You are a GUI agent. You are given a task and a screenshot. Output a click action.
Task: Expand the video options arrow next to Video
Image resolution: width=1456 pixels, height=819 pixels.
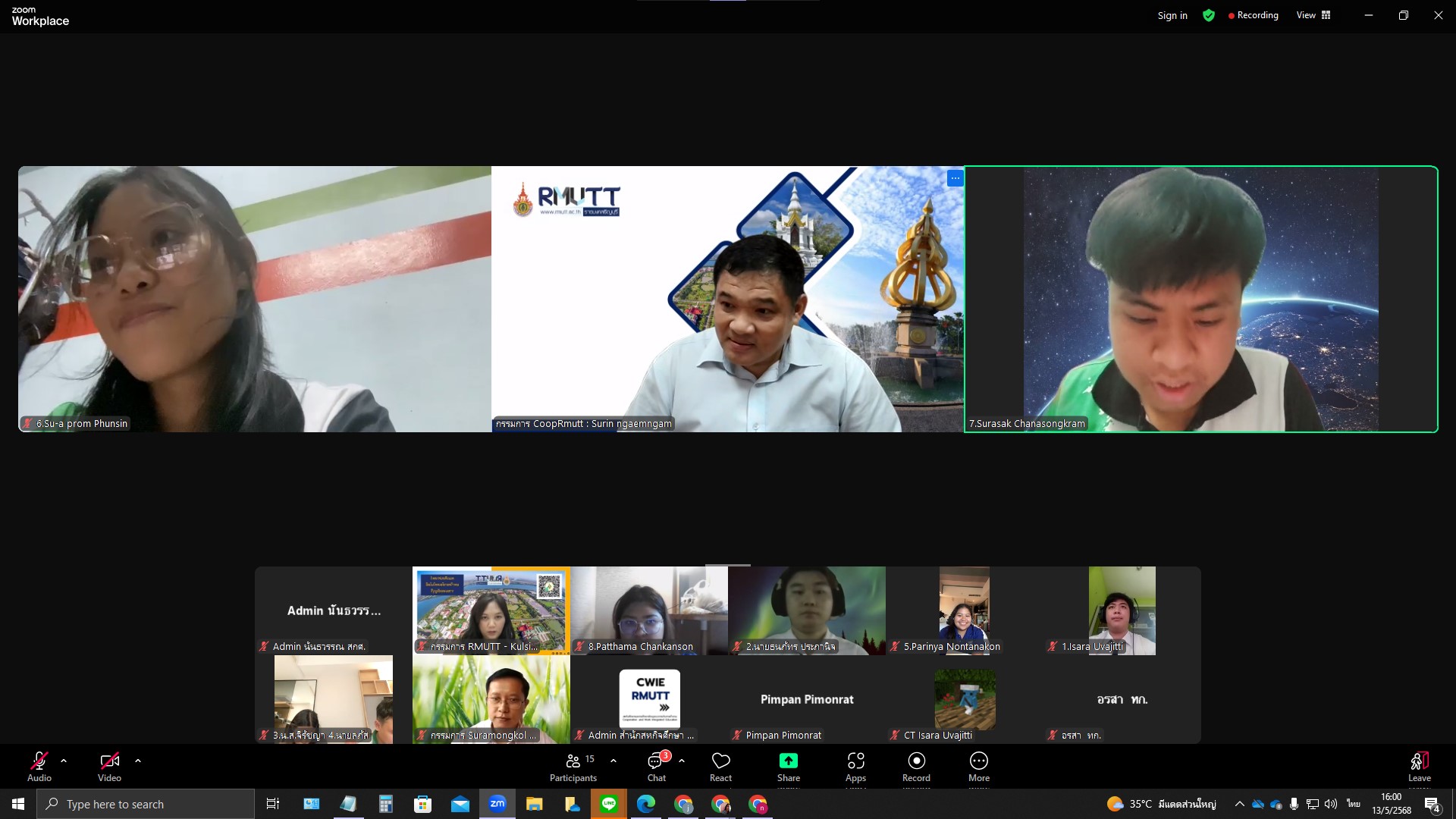click(x=138, y=760)
